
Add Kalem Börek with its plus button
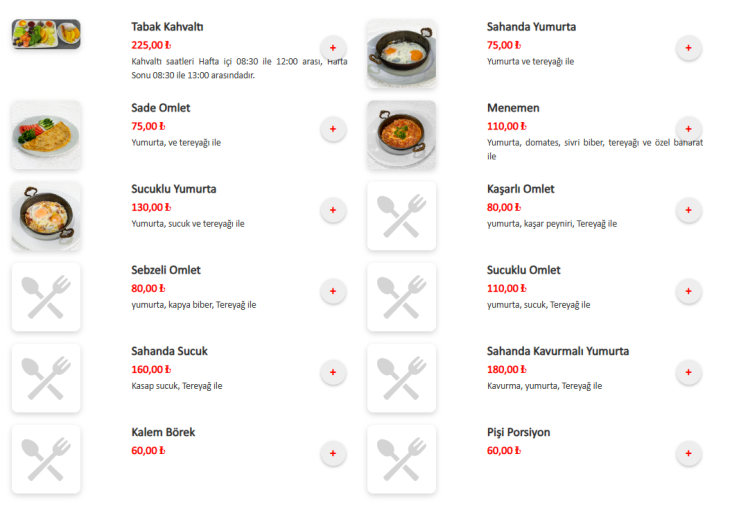(333, 453)
